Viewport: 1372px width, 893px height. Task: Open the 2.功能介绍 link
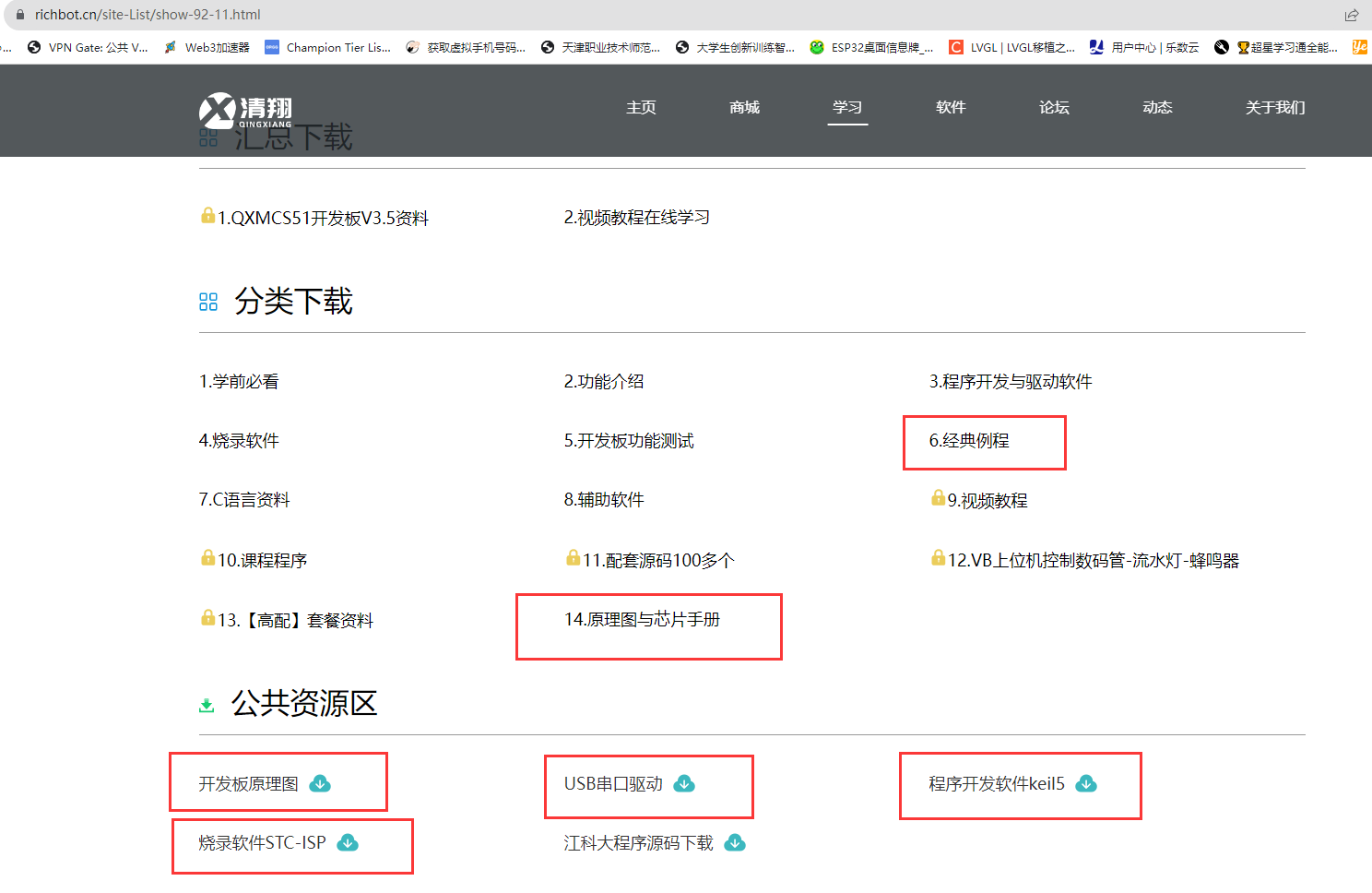(604, 382)
